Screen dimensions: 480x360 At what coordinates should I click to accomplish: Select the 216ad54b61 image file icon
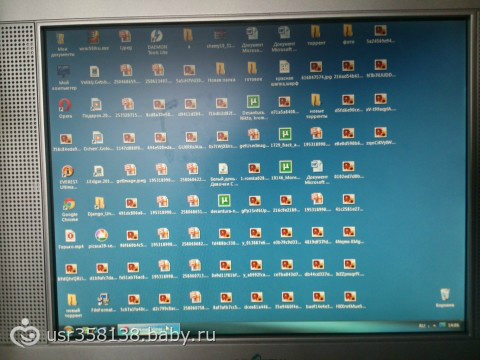coord(348,69)
